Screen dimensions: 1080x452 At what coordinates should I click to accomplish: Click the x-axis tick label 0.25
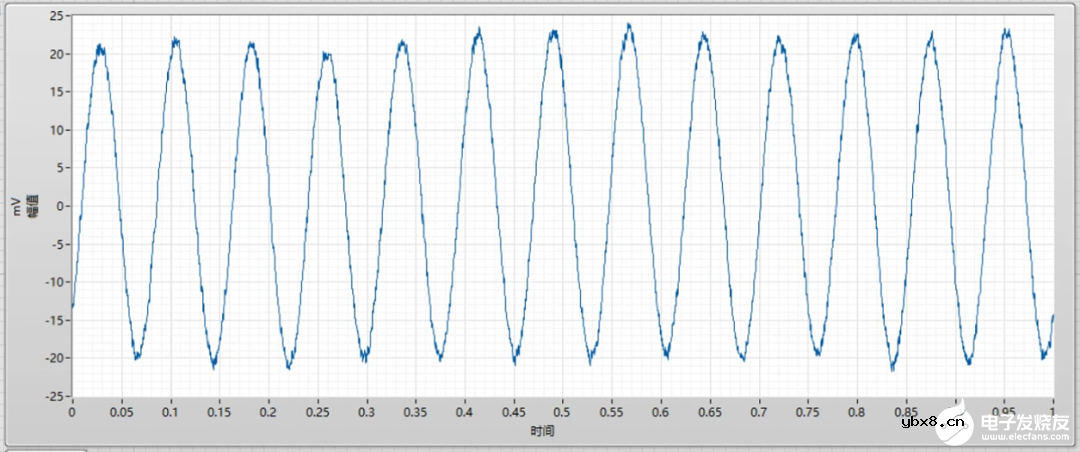[x=317, y=411]
